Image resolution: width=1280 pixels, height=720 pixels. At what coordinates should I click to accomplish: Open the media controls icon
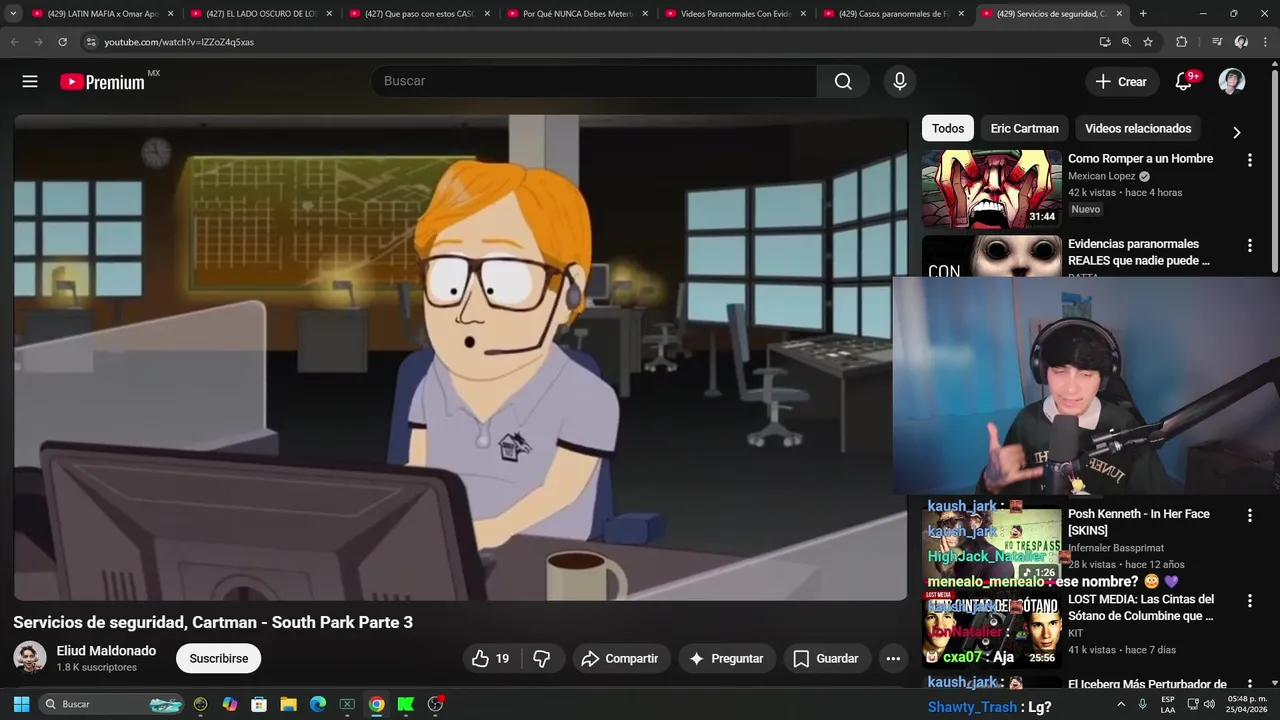pyautogui.click(x=1216, y=42)
